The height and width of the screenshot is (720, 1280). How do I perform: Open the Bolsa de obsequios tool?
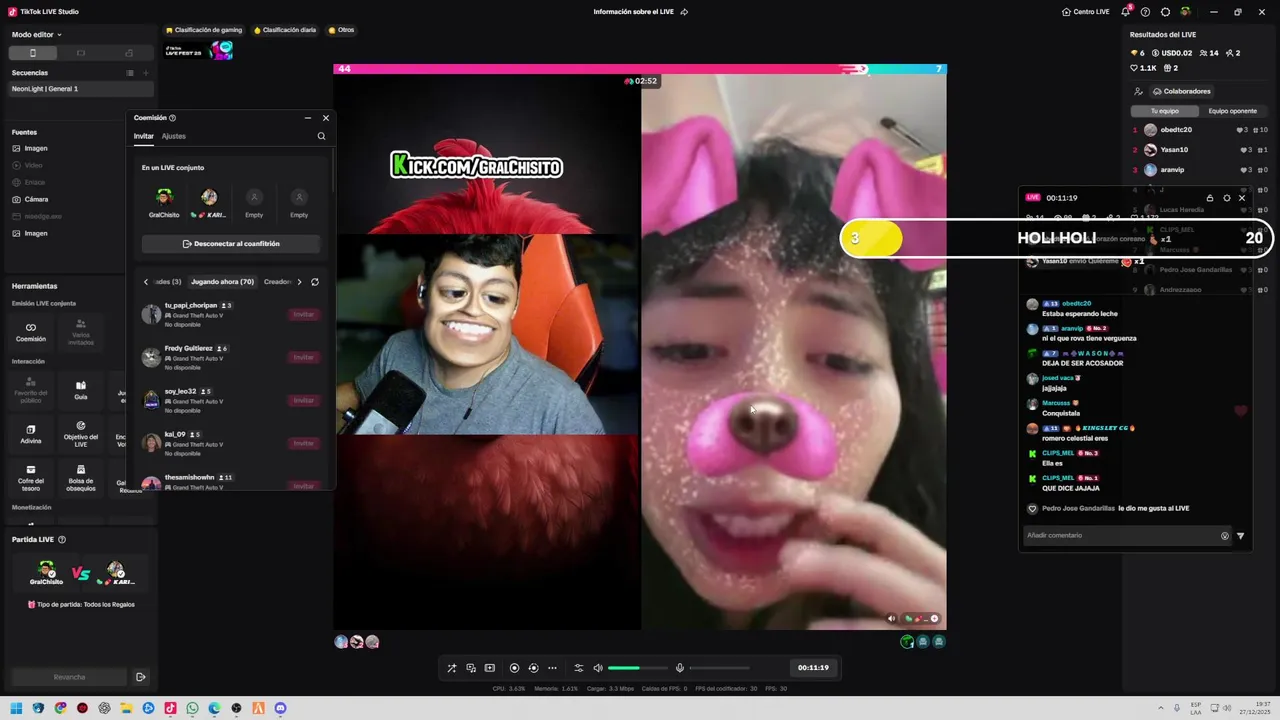click(81, 477)
